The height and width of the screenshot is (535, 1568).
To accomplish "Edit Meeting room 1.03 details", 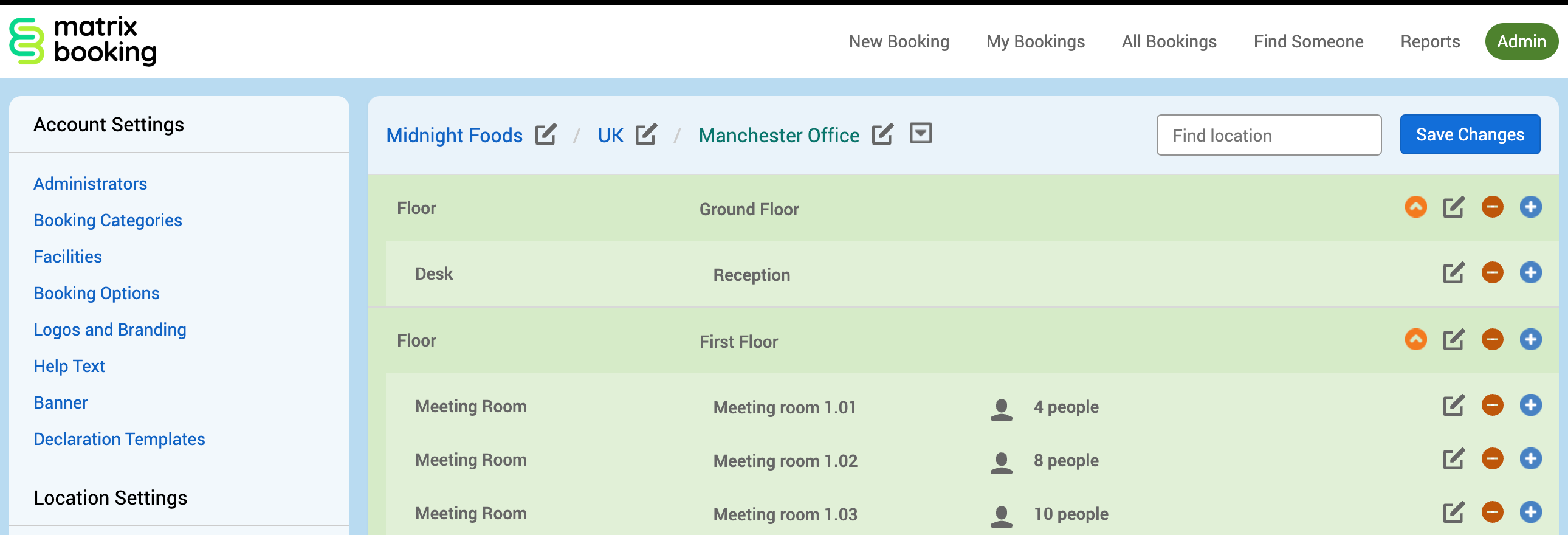I will 1453,513.
